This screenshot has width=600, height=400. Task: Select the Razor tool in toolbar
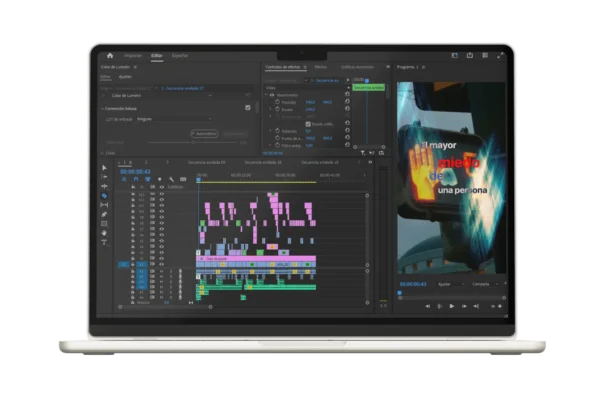tap(105, 196)
